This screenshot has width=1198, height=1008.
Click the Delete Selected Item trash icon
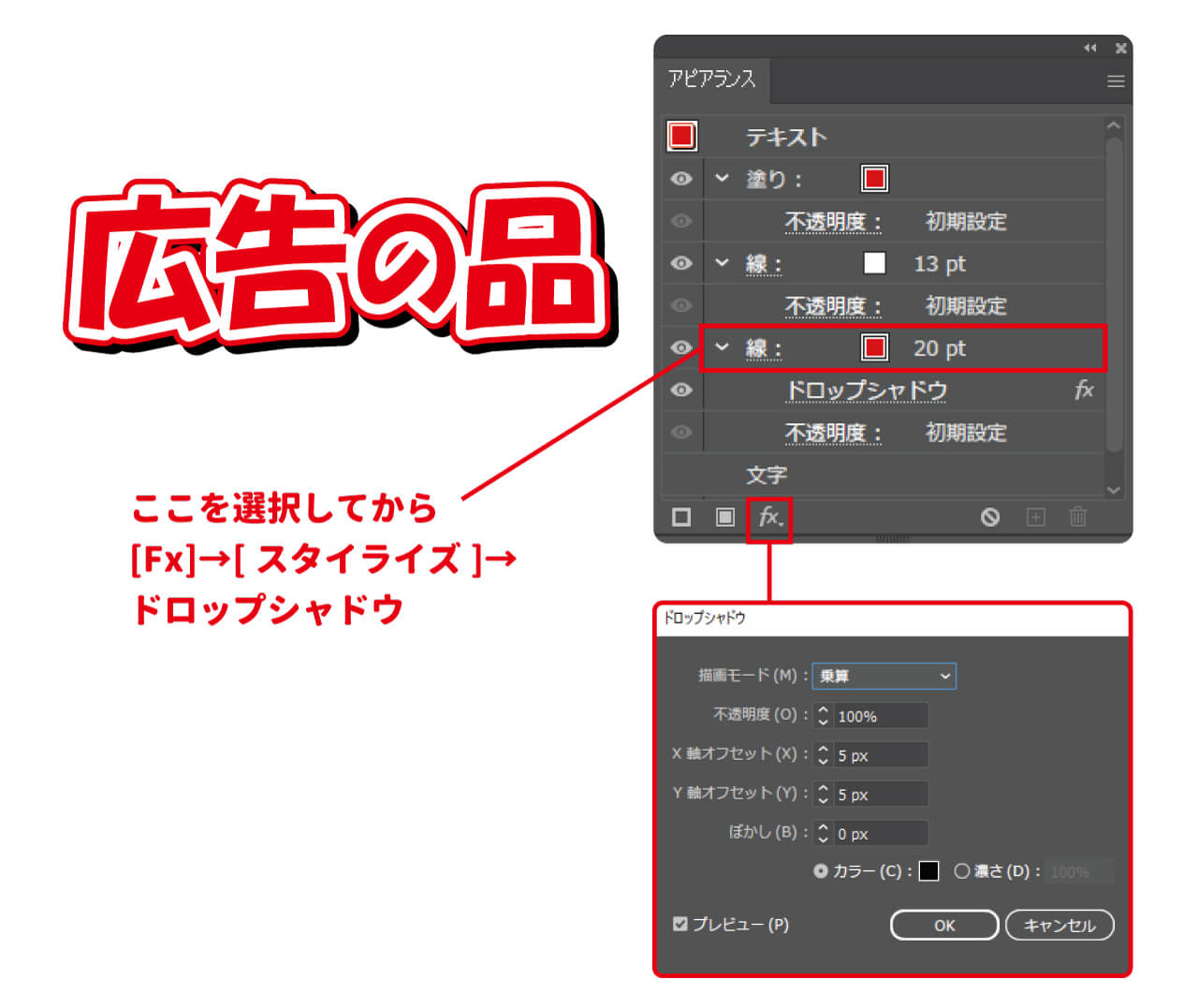click(x=1077, y=518)
